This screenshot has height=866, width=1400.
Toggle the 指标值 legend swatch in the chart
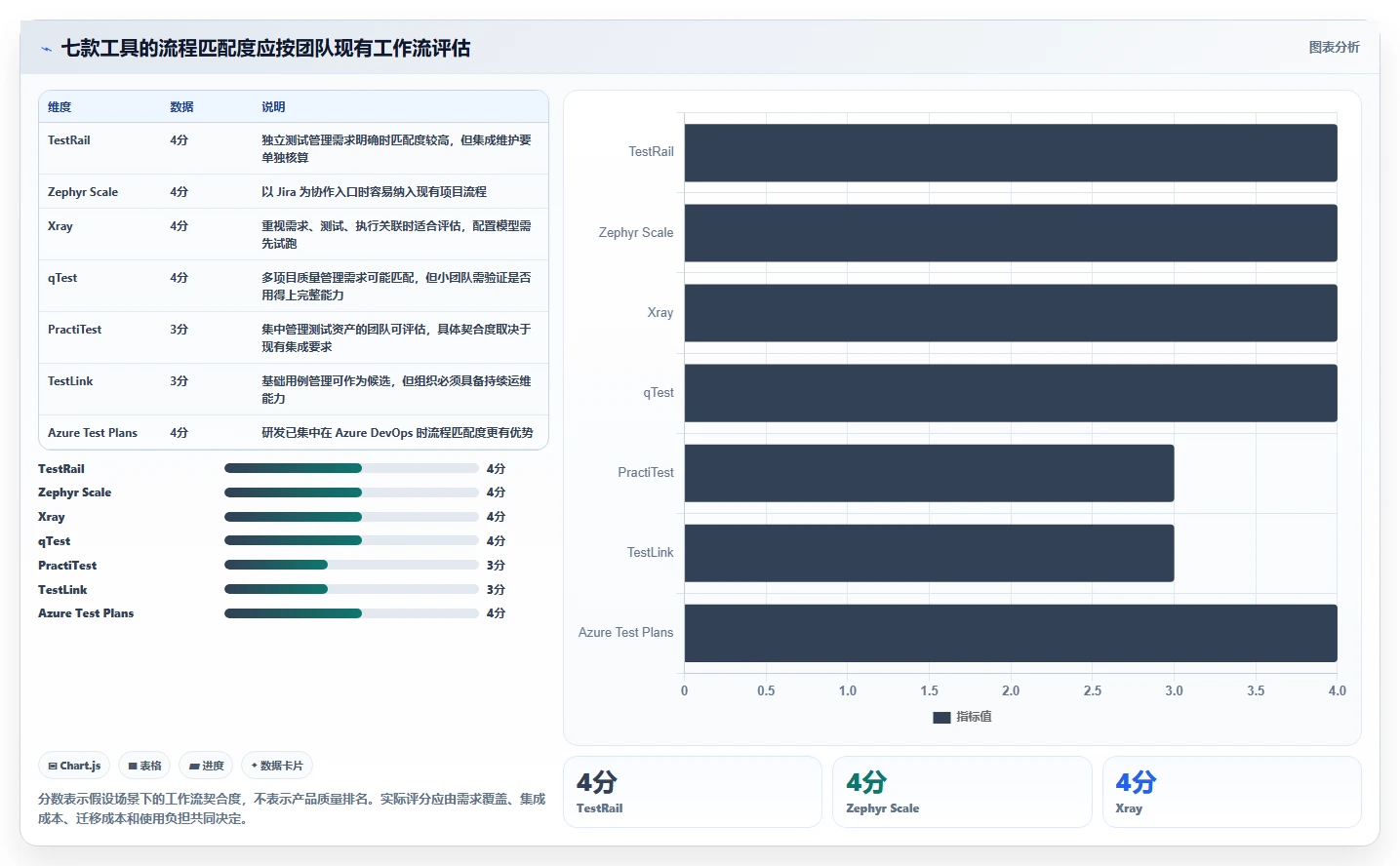(x=941, y=717)
